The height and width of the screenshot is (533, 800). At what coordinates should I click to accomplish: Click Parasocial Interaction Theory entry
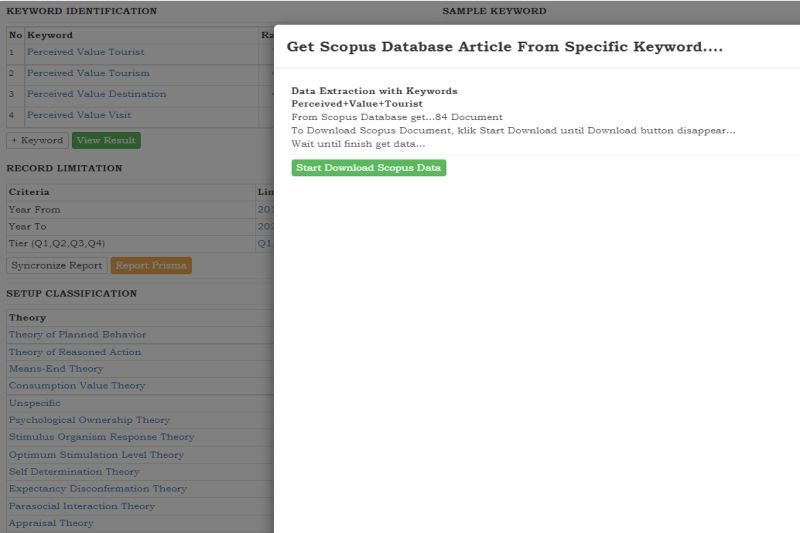tap(82, 506)
